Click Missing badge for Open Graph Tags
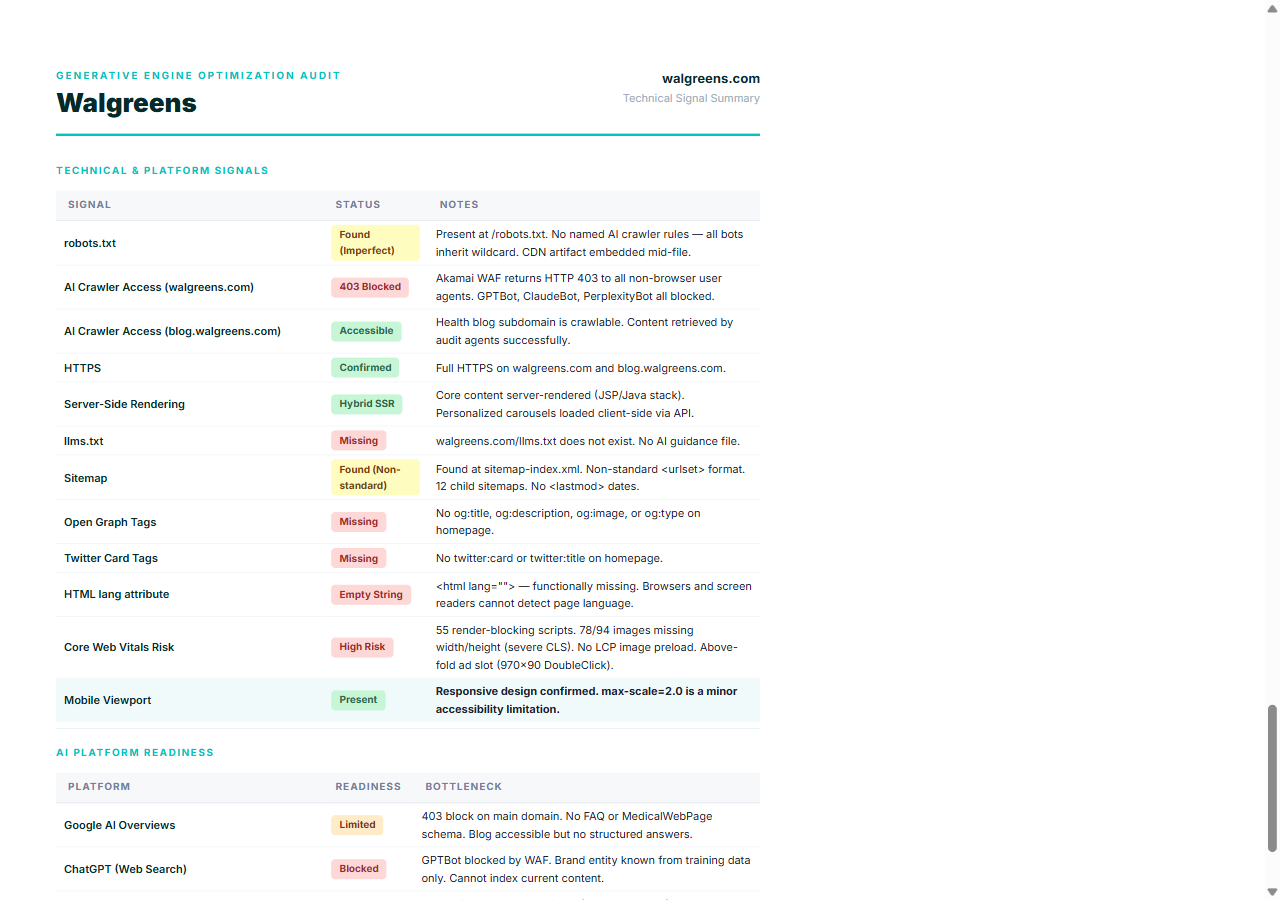 click(x=358, y=522)
